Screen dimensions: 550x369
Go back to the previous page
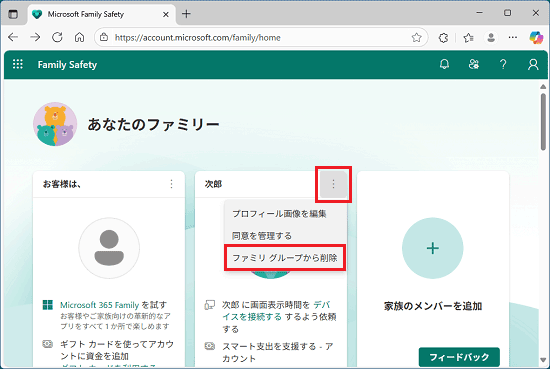point(13,37)
